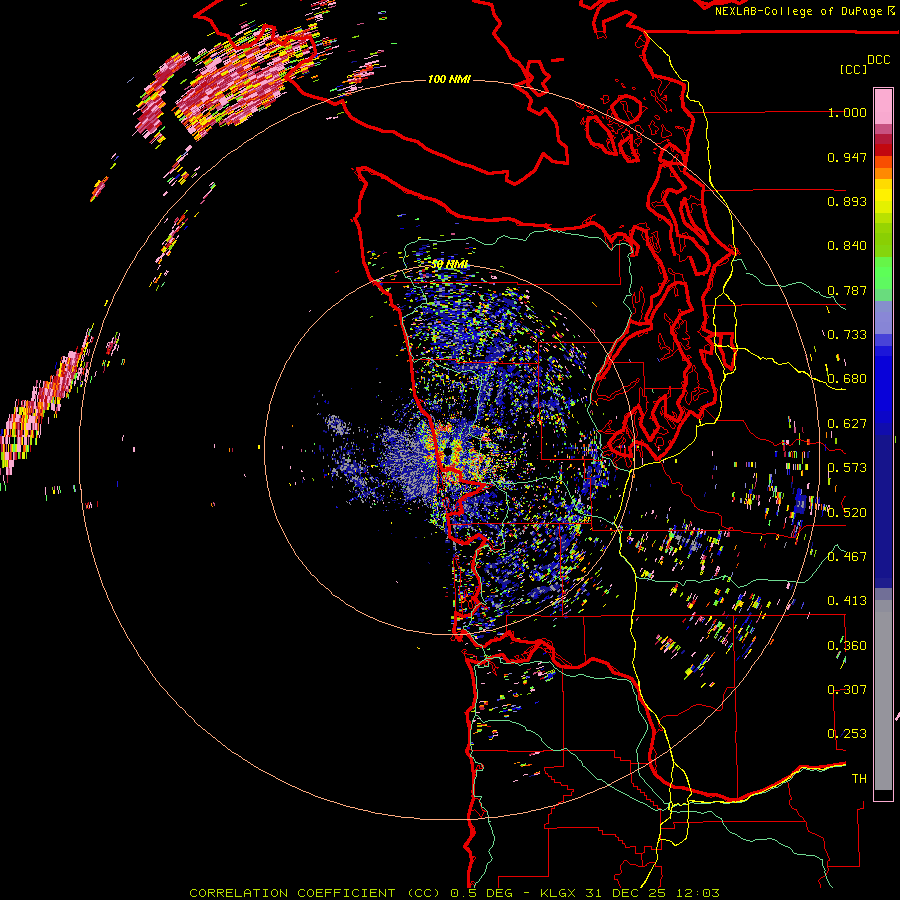Click the 0.947 scale value
Viewport: 900px width, 900px height.
click(847, 157)
